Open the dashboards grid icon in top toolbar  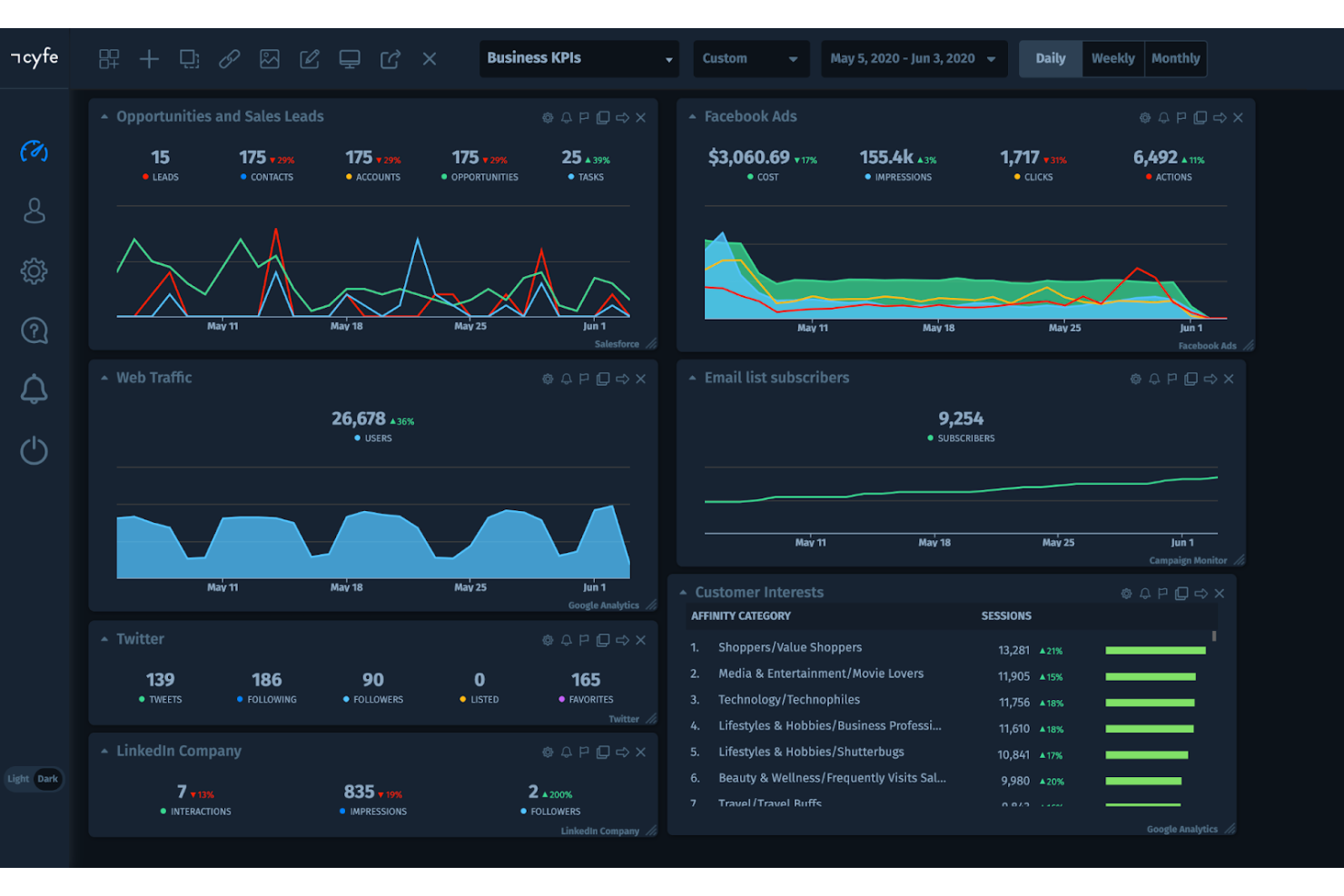pyautogui.click(x=109, y=59)
